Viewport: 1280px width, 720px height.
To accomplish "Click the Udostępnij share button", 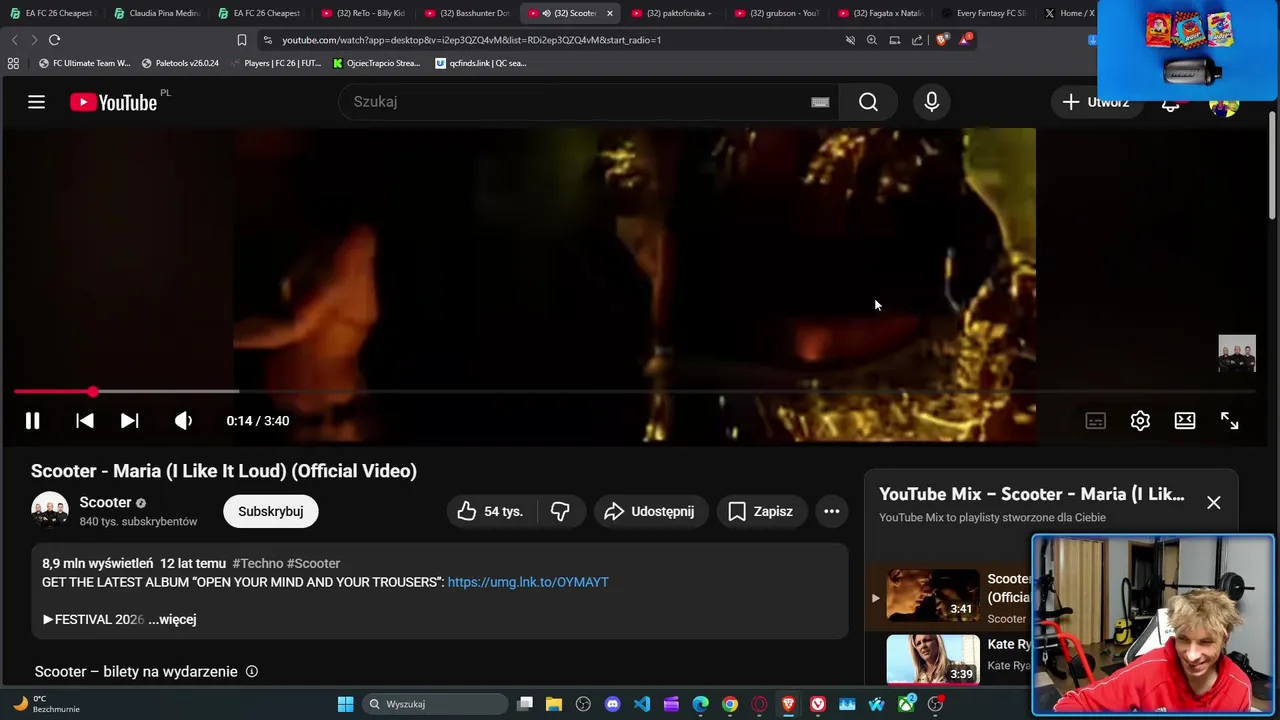I will pyautogui.click(x=651, y=511).
